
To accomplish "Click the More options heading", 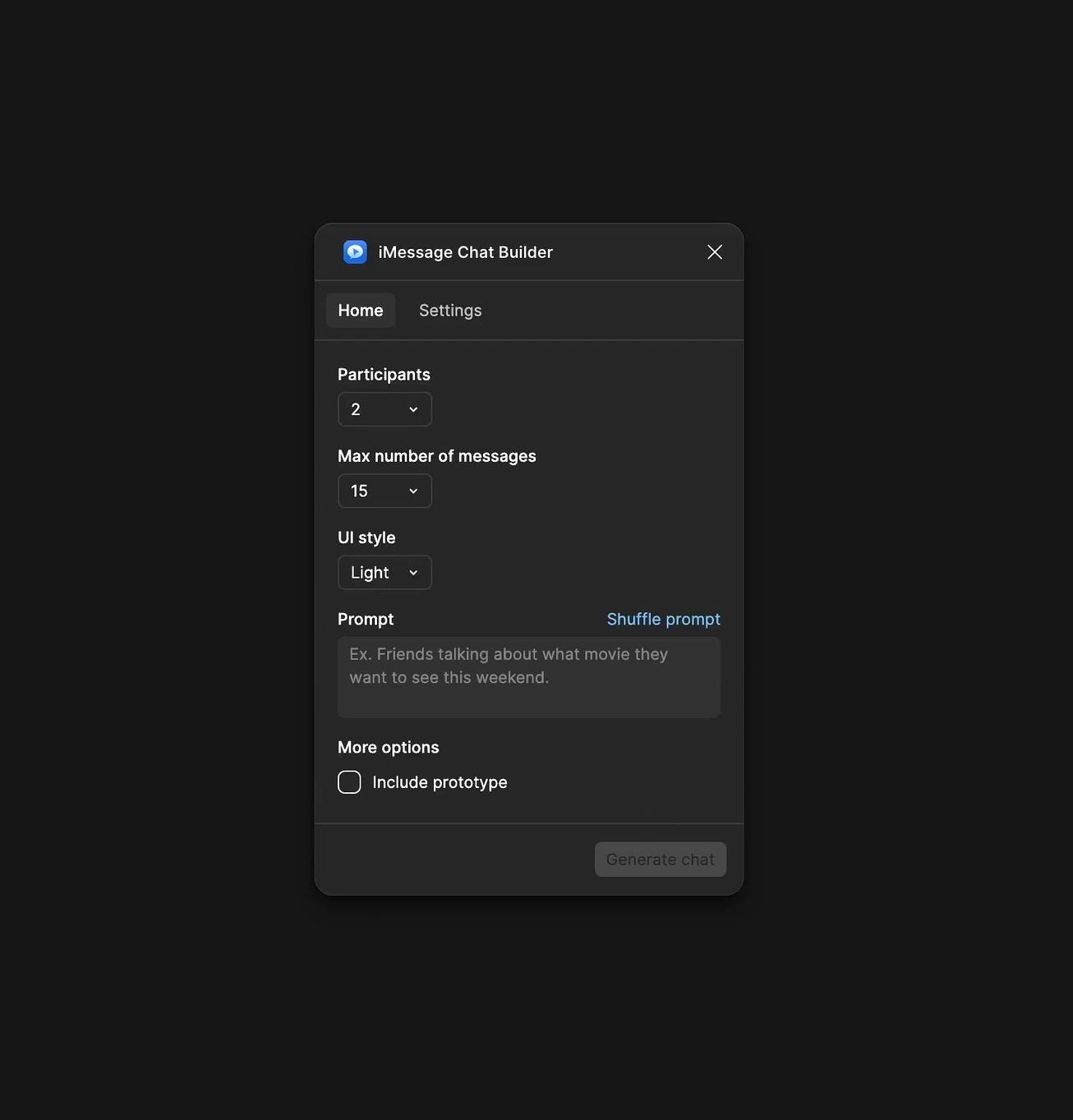I will [x=389, y=748].
